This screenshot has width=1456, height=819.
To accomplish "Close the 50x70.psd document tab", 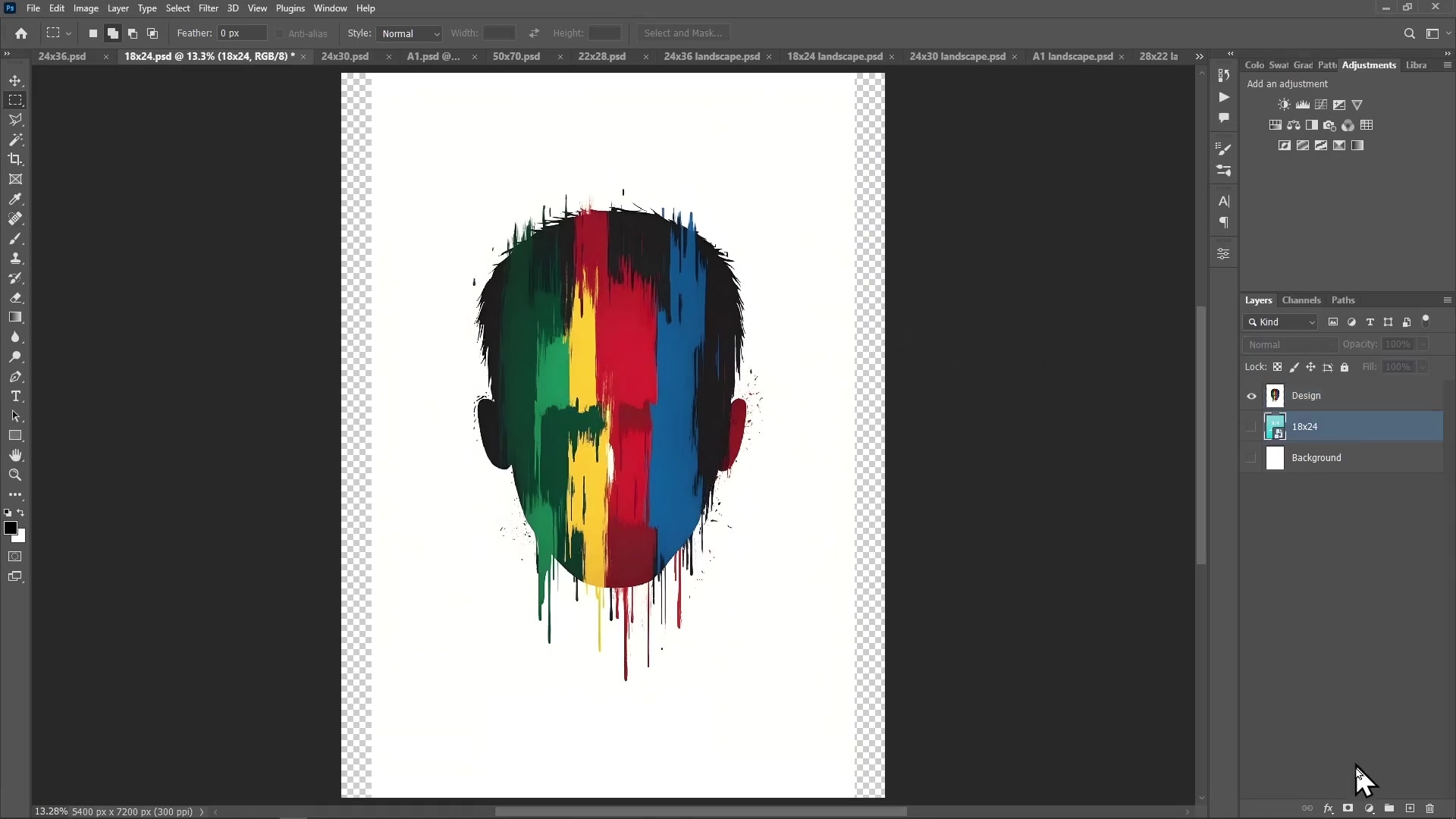I will pyautogui.click(x=560, y=57).
